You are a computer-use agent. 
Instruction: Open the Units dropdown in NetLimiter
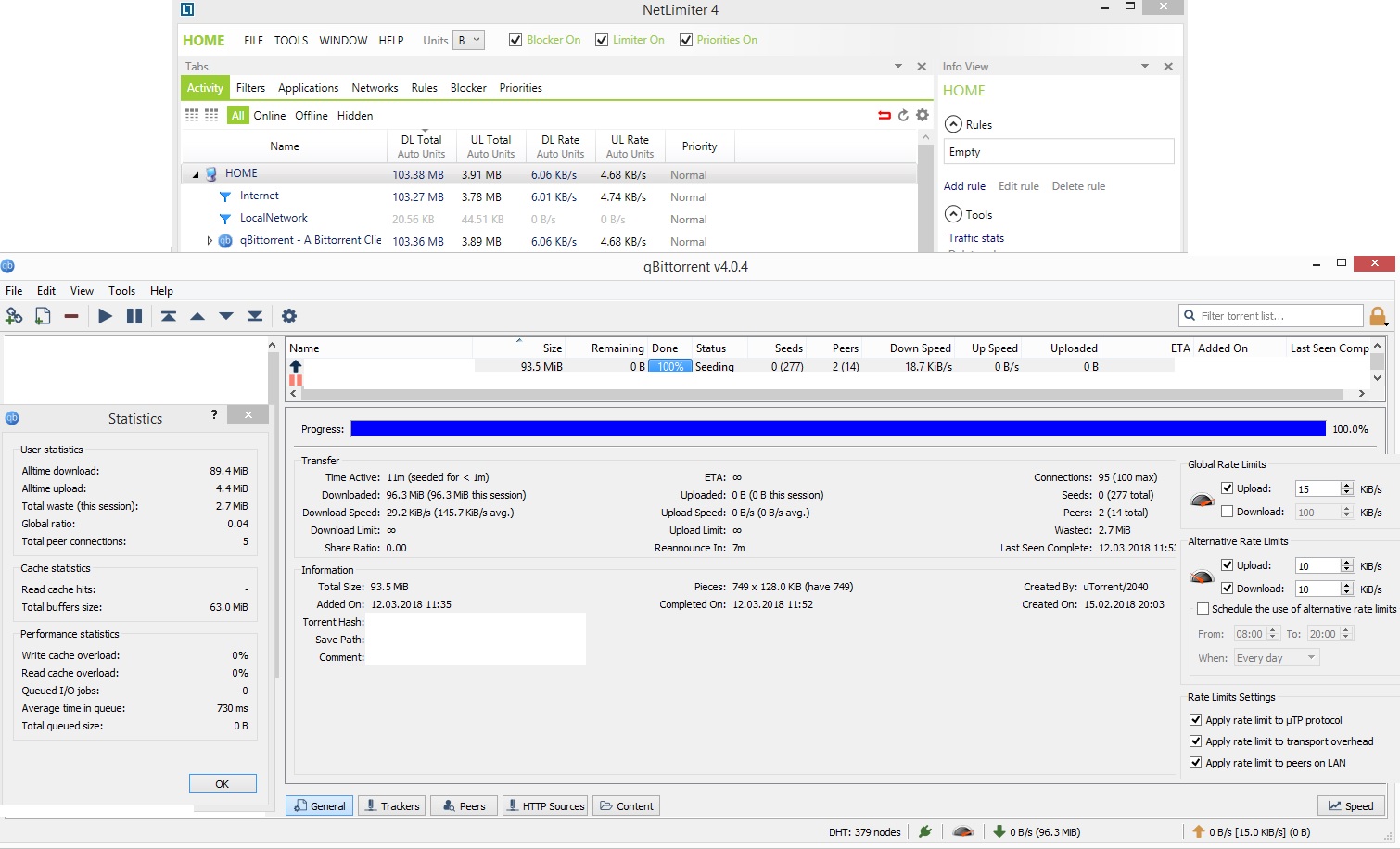point(468,40)
